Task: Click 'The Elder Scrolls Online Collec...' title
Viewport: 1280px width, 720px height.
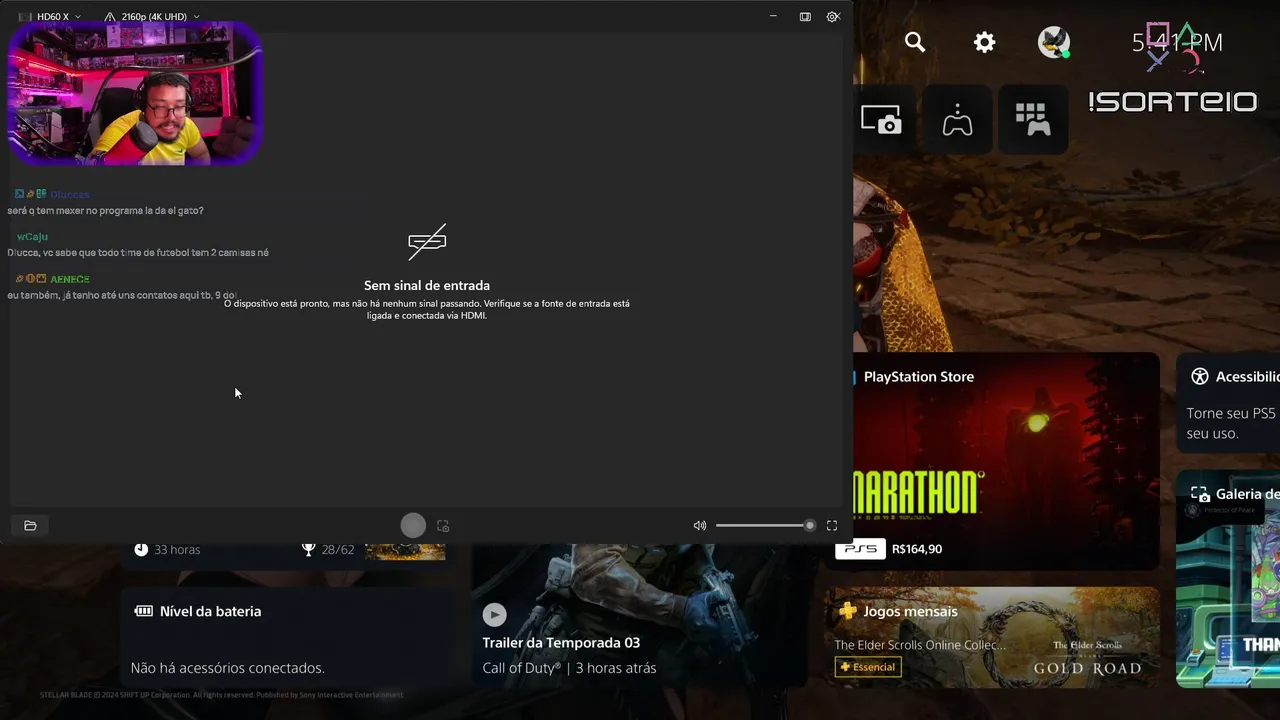Action: 920,645
